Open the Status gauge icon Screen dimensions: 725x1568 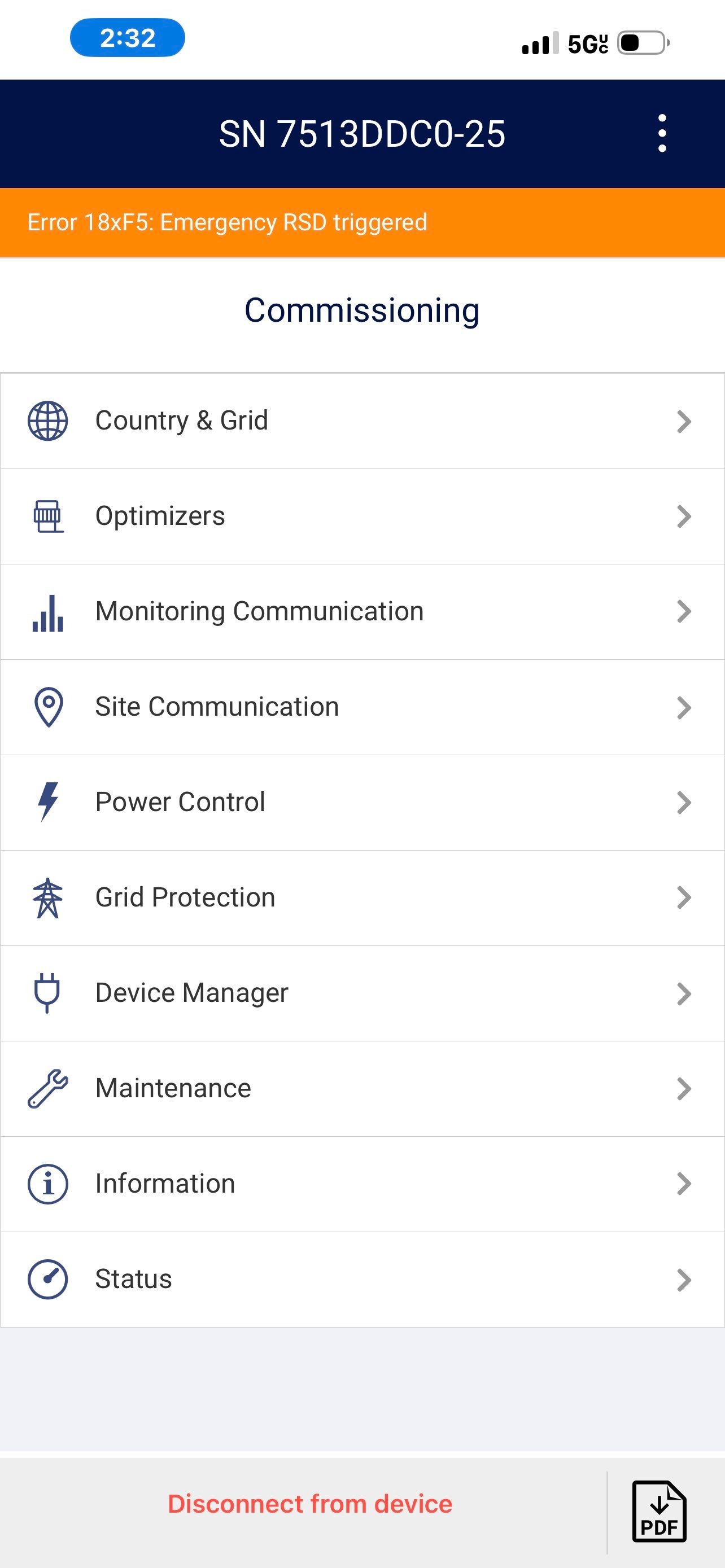[x=47, y=1280]
